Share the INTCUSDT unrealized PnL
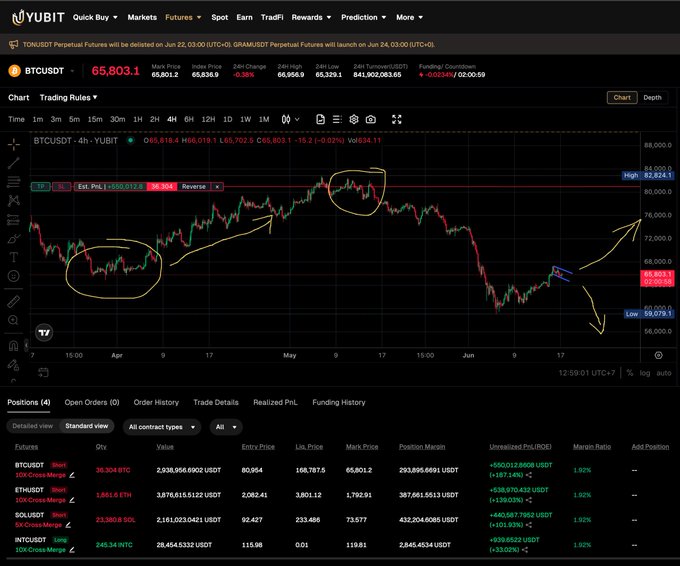 (x=525, y=550)
